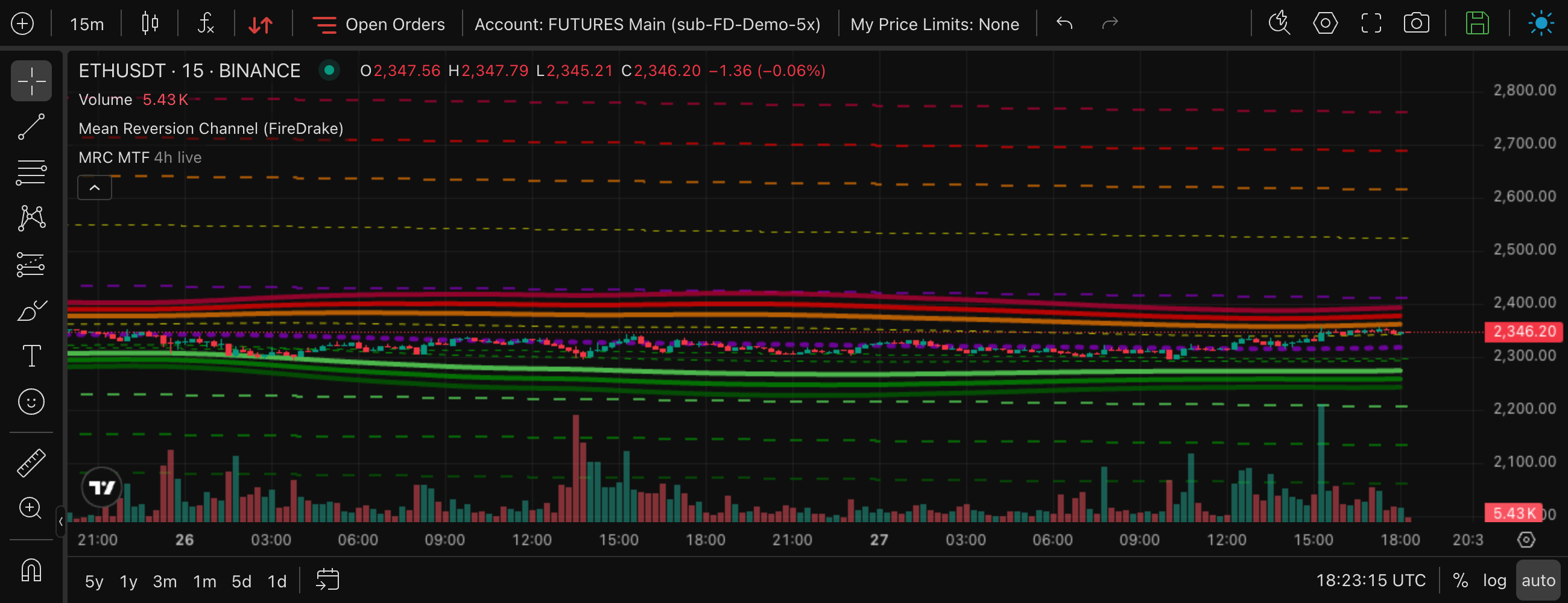Click the red buy/sell arrows icon
1568x603 pixels.
tap(261, 24)
